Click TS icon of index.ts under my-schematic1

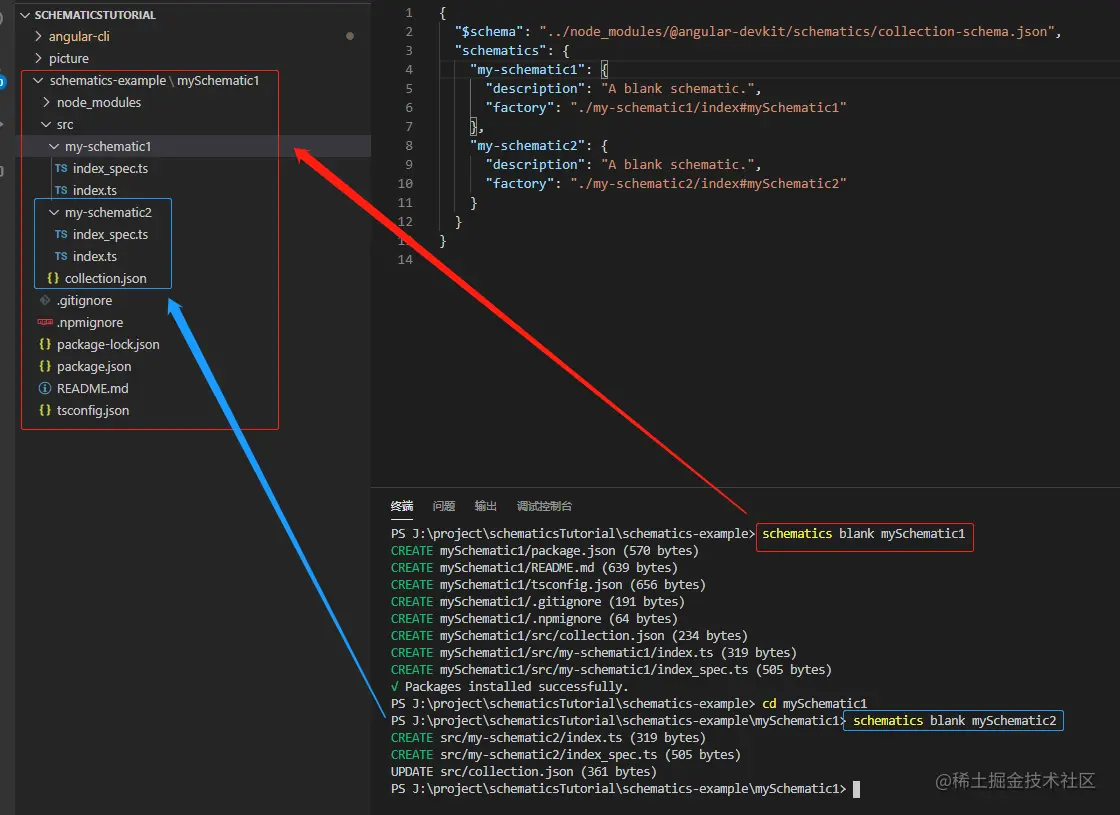click(x=61, y=191)
